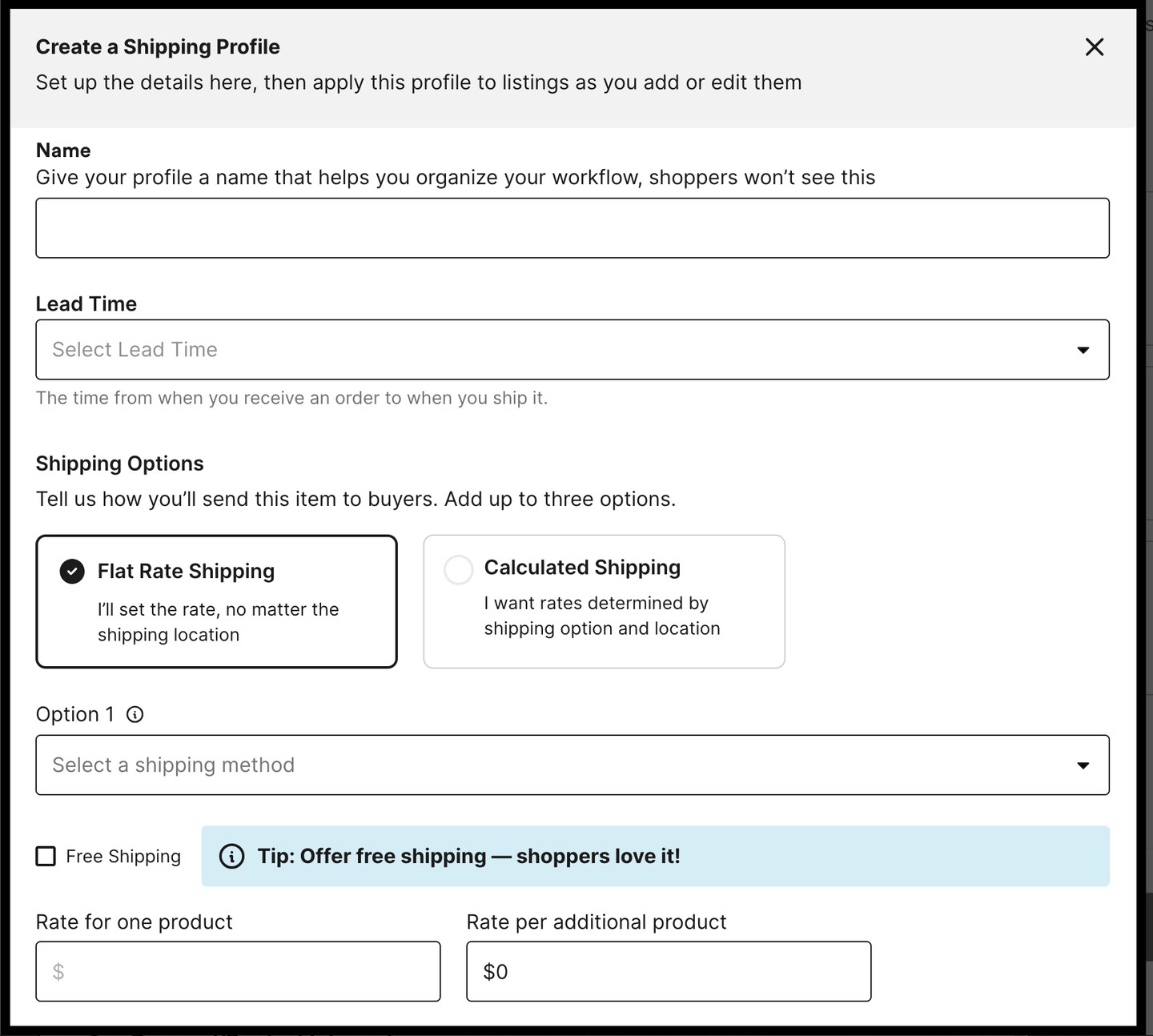1153x1036 pixels.
Task: Click the X to close the shipping profile dialog
Action: (1094, 46)
